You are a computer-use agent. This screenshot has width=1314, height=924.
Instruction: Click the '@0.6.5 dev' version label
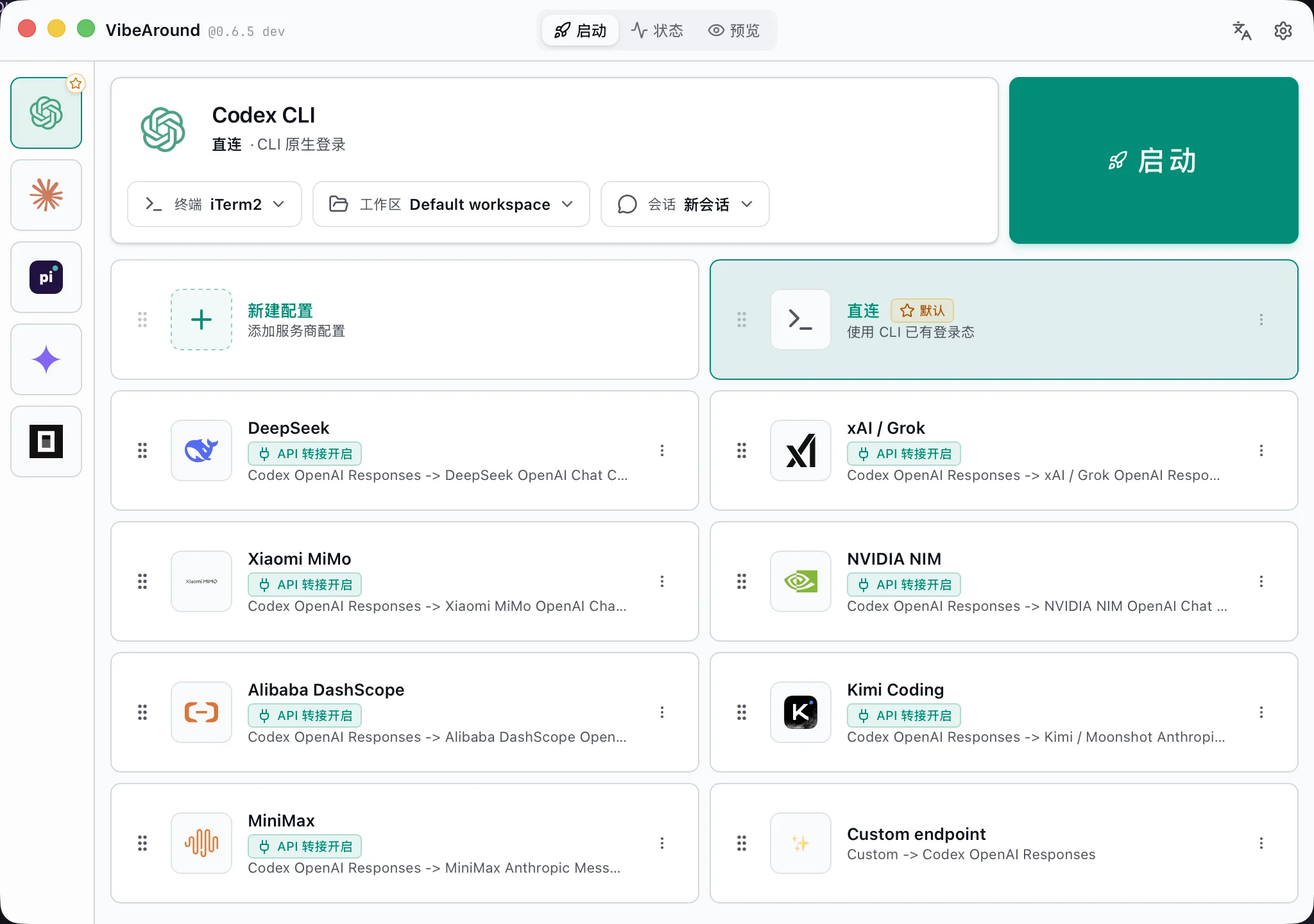pyautogui.click(x=246, y=31)
